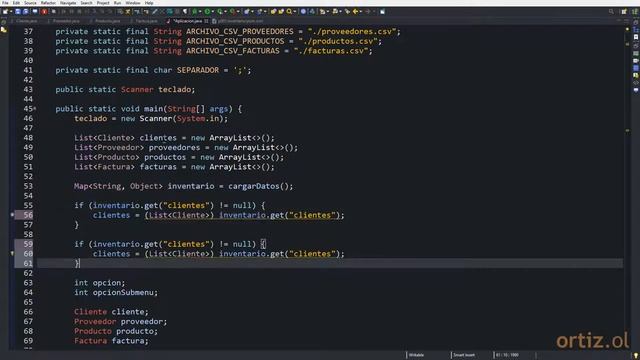640x360 pixels.
Task: Open the Help menu
Action: 149,3
